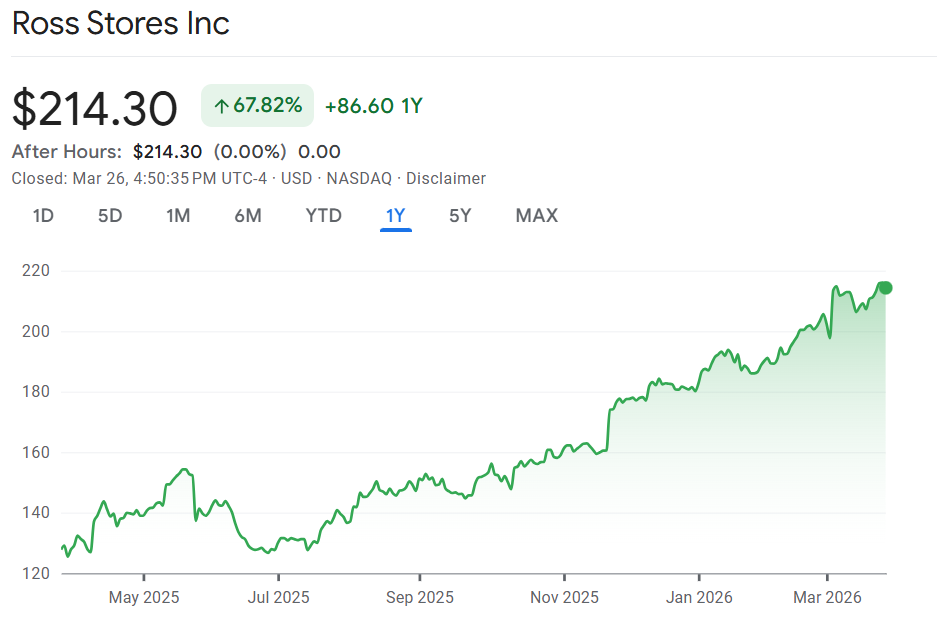Select the YTD range tab
937x621 pixels.
click(323, 215)
